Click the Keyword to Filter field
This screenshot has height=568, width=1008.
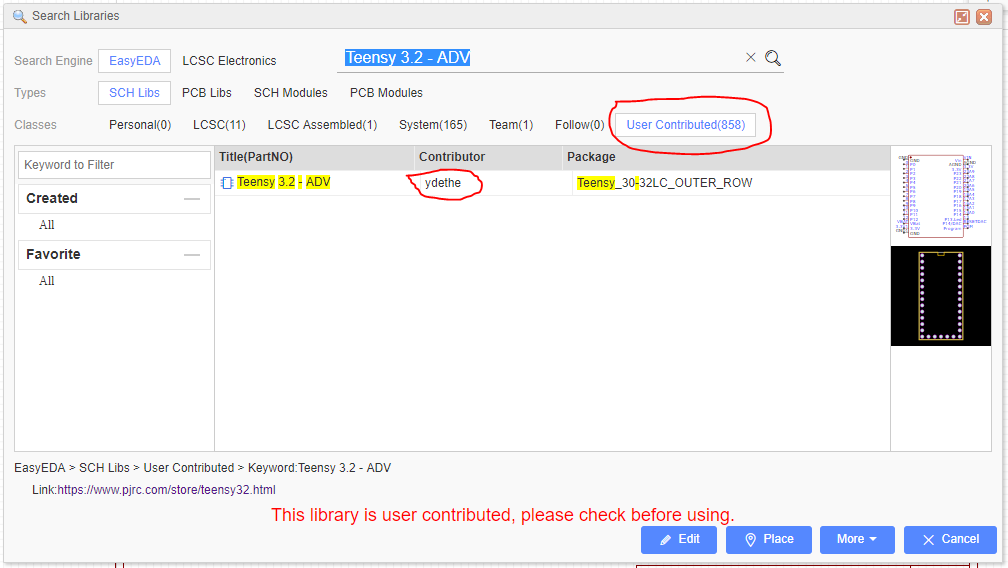(x=114, y=165)
